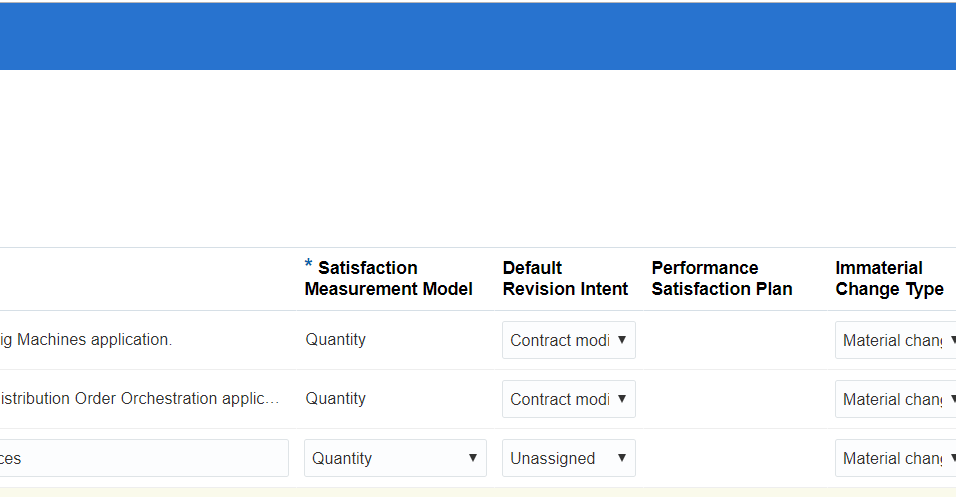The height and width of the screenshot is (502, 956).
Task: Click the Satisfaction Measurement Model column header
Action: click(388, 278)
